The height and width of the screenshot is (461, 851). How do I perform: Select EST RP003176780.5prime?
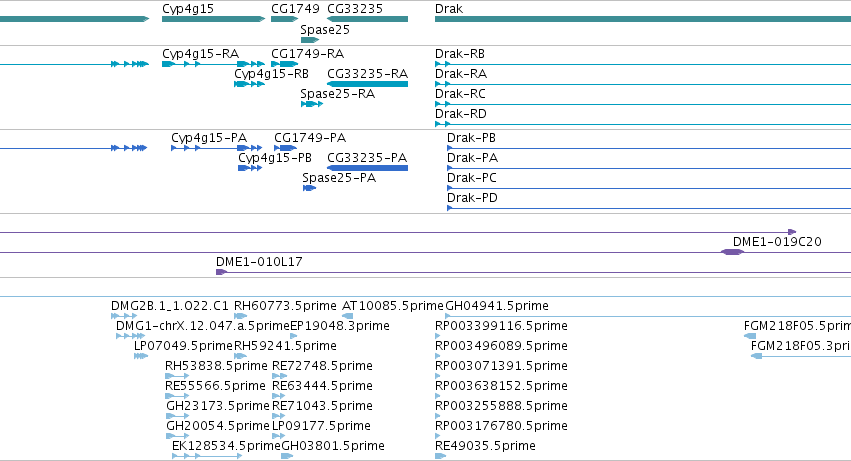437,437
